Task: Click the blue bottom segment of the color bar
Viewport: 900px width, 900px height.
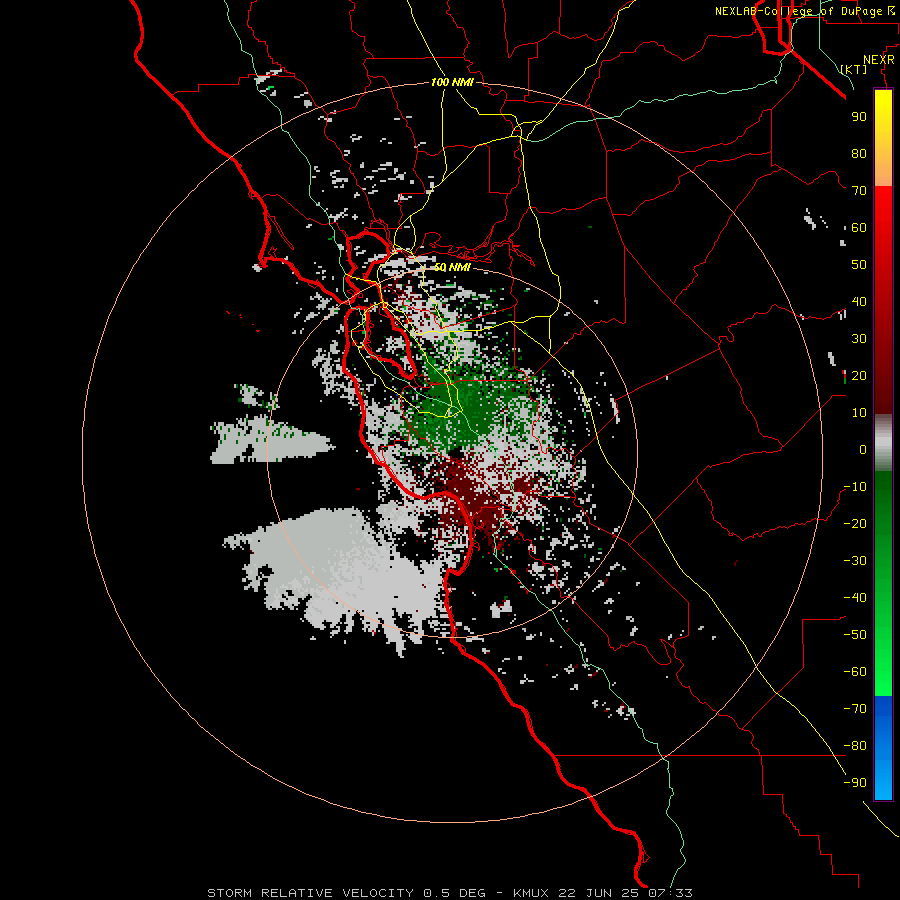Action: click(x=883, y=748)
